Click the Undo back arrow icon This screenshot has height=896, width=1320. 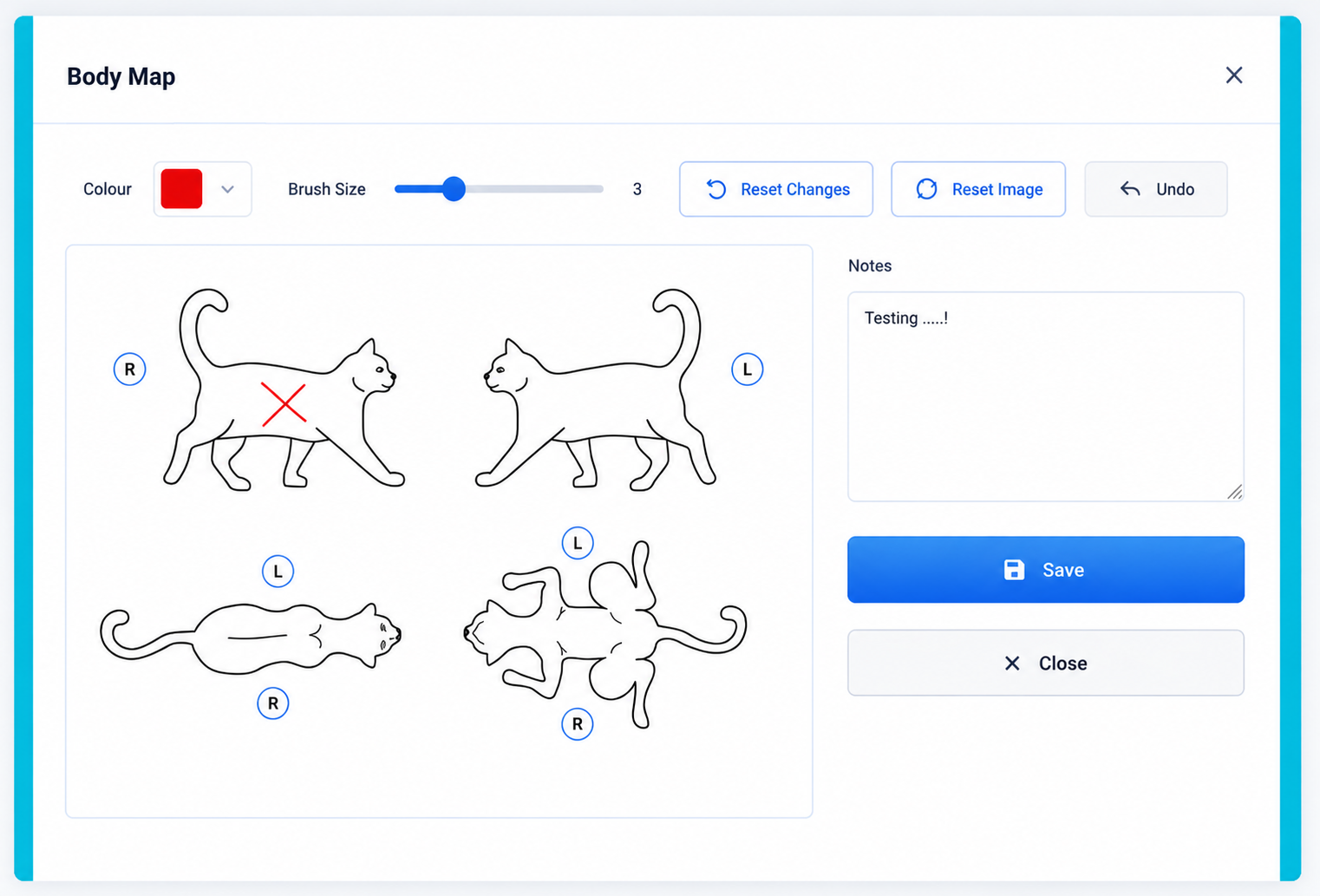[1129, 189]
